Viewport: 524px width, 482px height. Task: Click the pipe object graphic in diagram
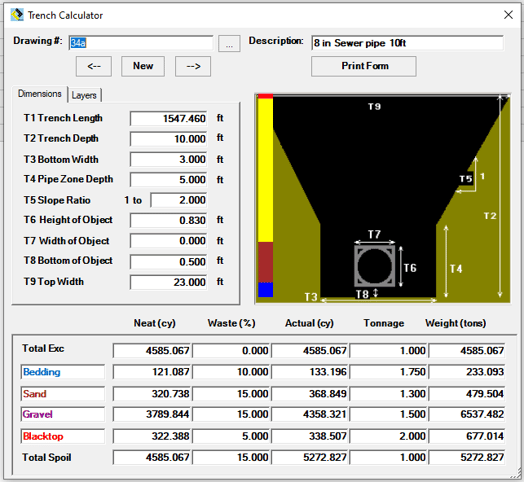tap(375, 266)
